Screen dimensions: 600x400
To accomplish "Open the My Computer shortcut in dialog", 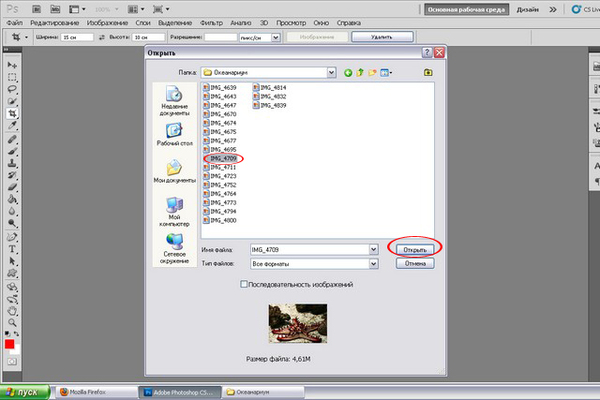I will pyautogui.click(x=174, y=208).
